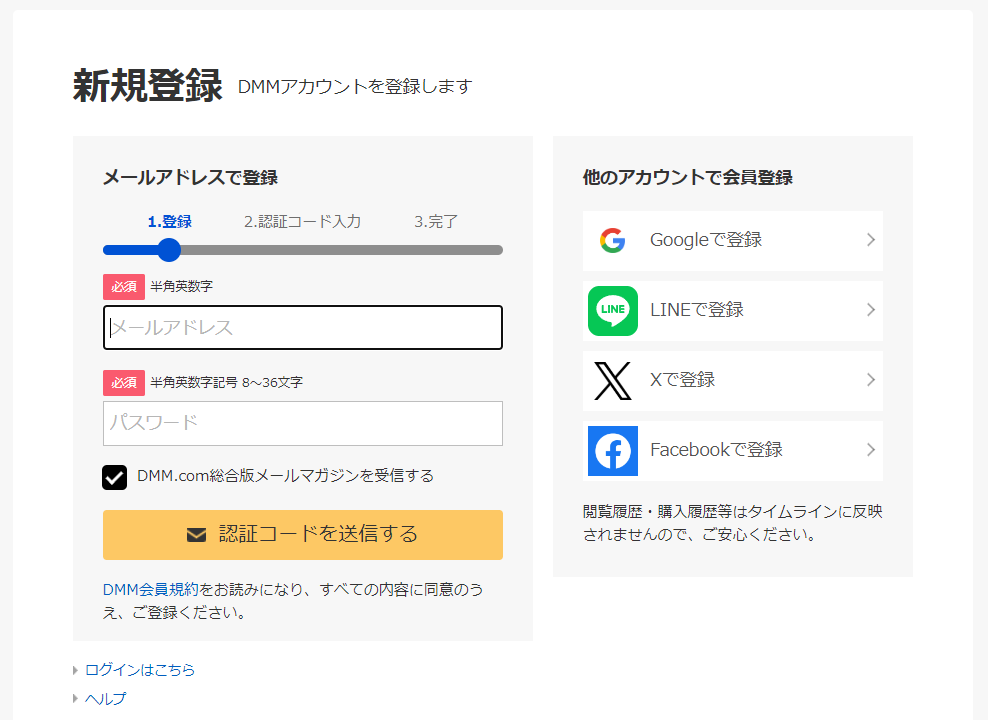Select the 1.登録 step label
The width and height of the screenshot is (988, 720).
(169, 222)
